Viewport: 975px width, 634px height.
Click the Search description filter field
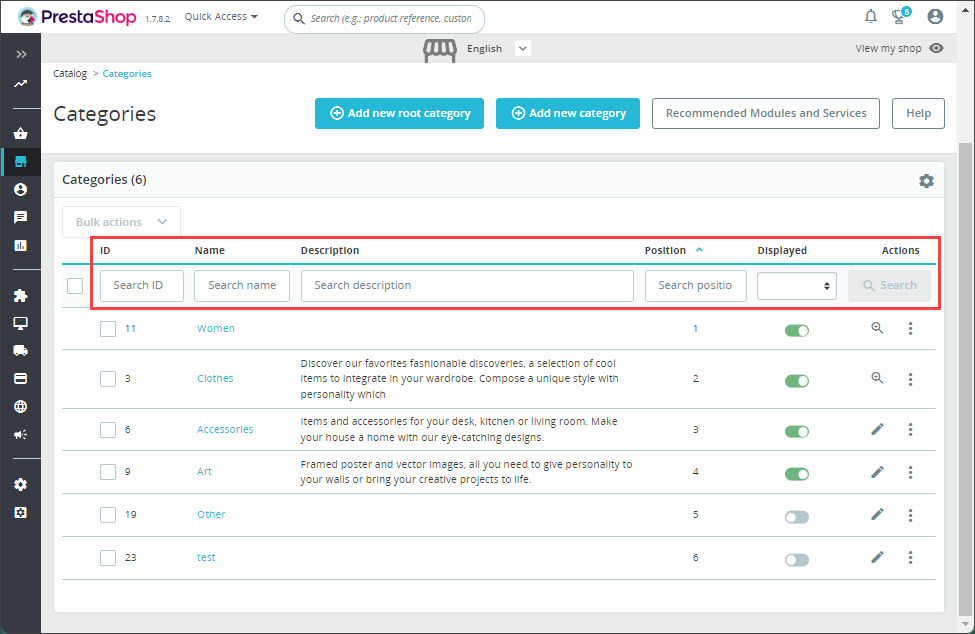(468, 286)
